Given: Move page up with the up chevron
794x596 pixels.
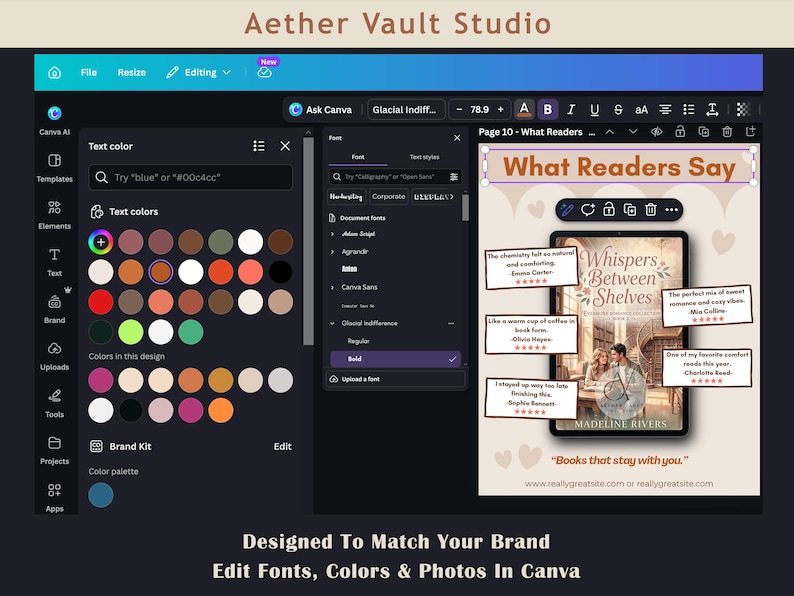Looking at the screenshot, I should pyautogui.click(x=610, y=132).
